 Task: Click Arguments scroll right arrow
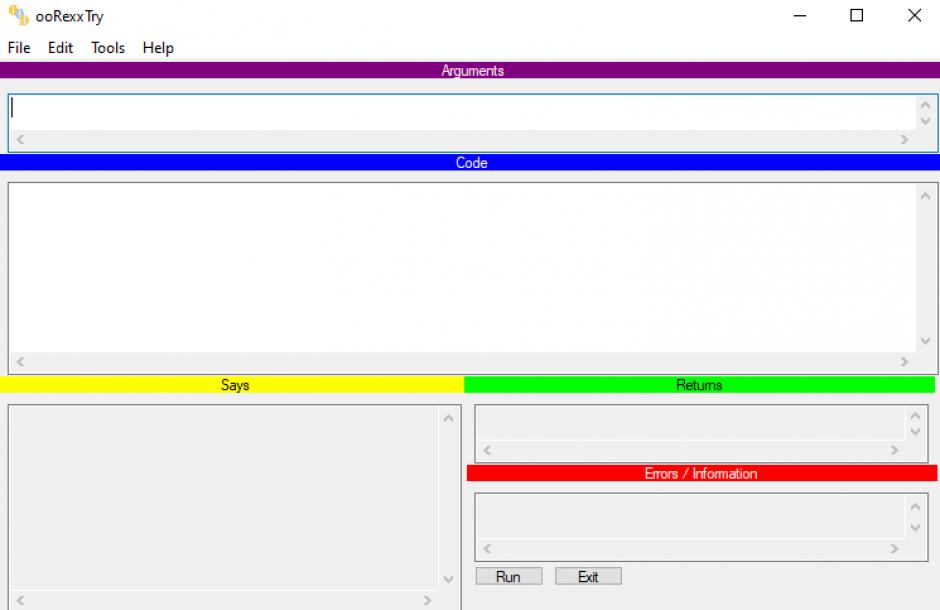pyautogui.click(x=904, y=140)
